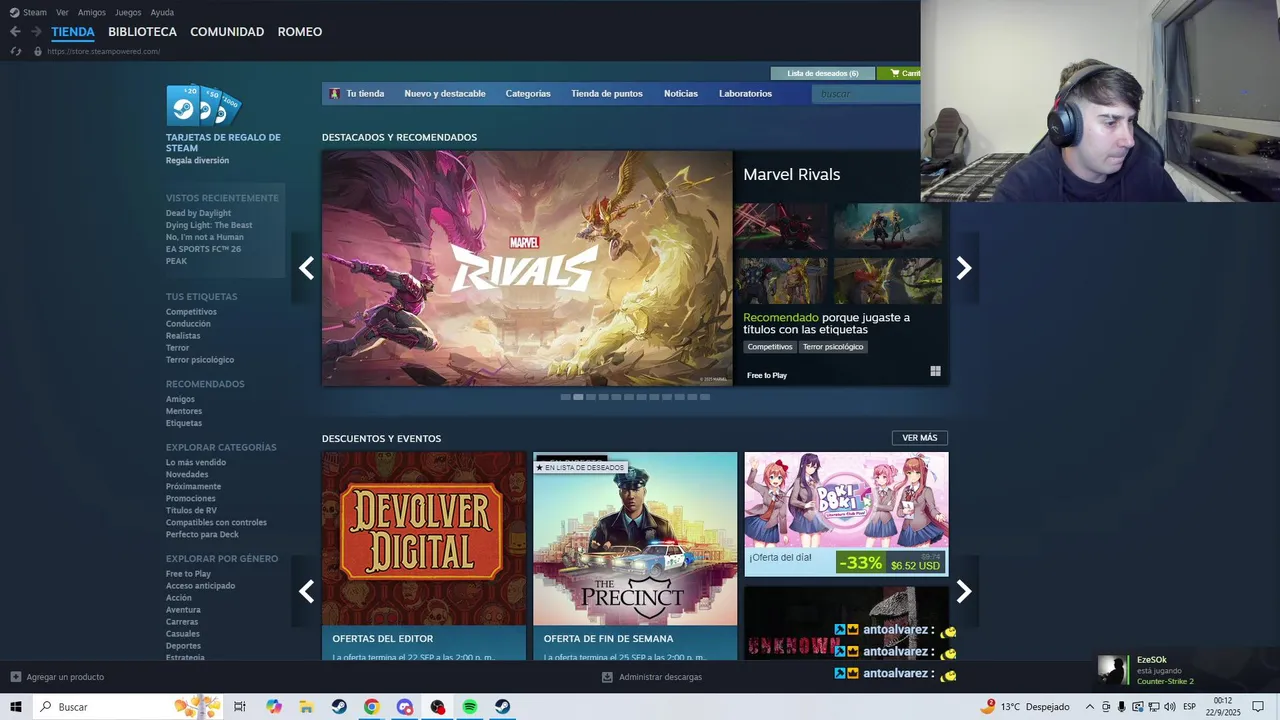The width and height of the screenshot is (1280, 720).
Task: Open File Explorer from the taskbar
Action: 306,707
